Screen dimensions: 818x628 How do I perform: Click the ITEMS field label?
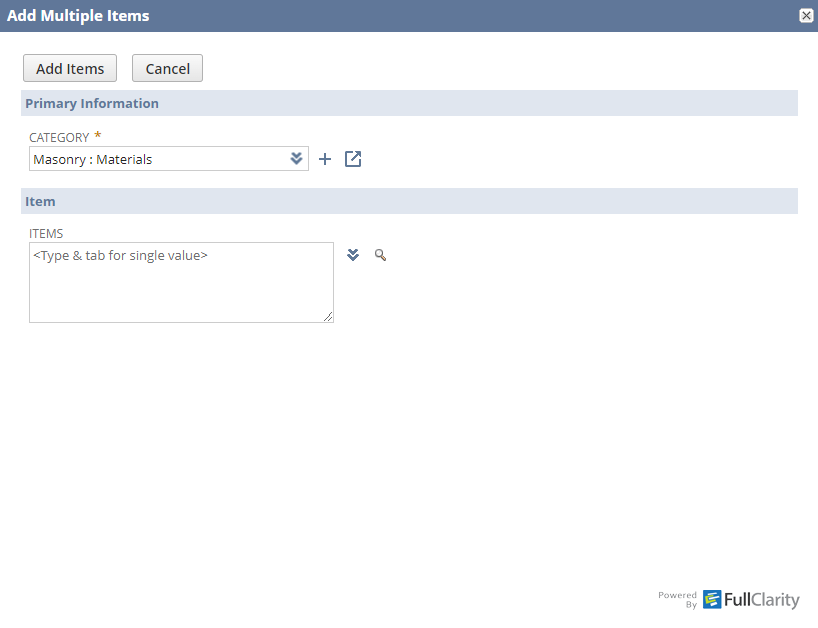click(46, 234)
